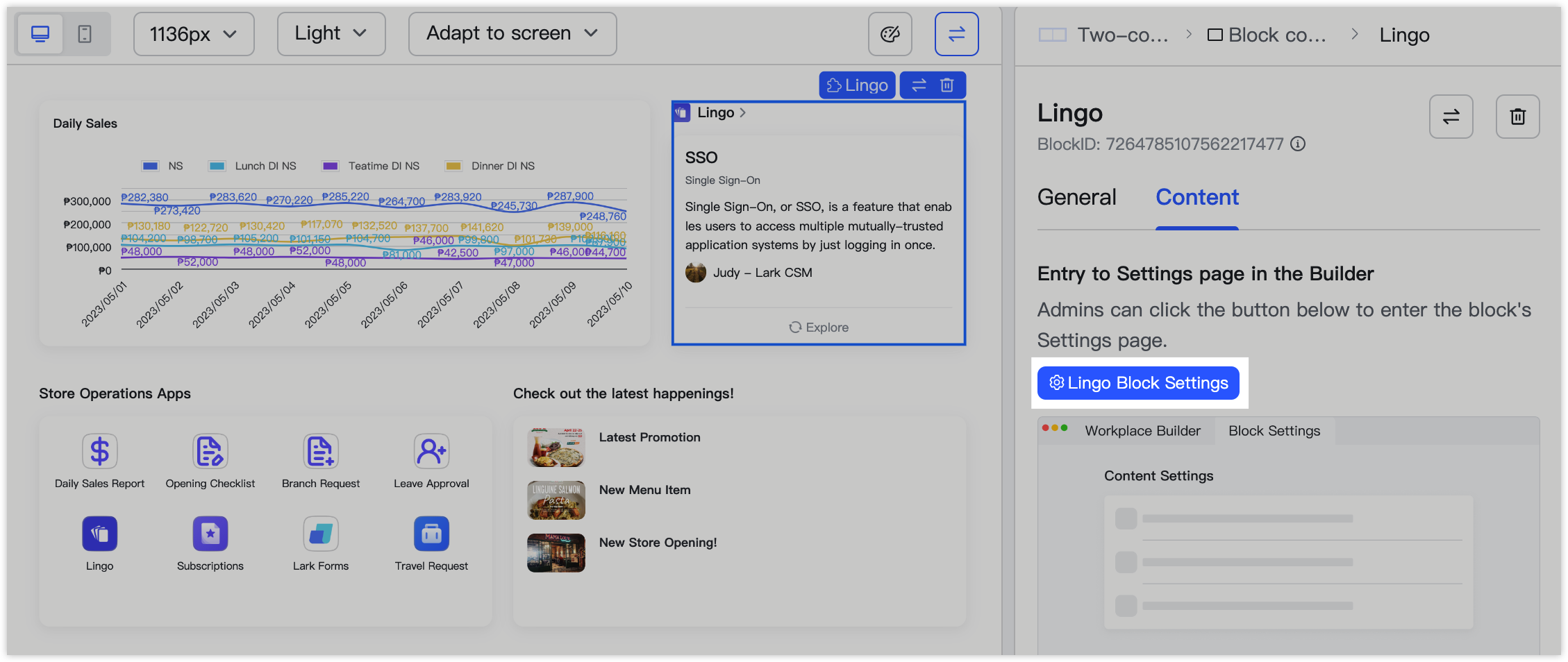The height and width of the screenshot is (662, 1568).
Task: Toggle the Teatime DI NS legend swatch
Action: (331, 166)
